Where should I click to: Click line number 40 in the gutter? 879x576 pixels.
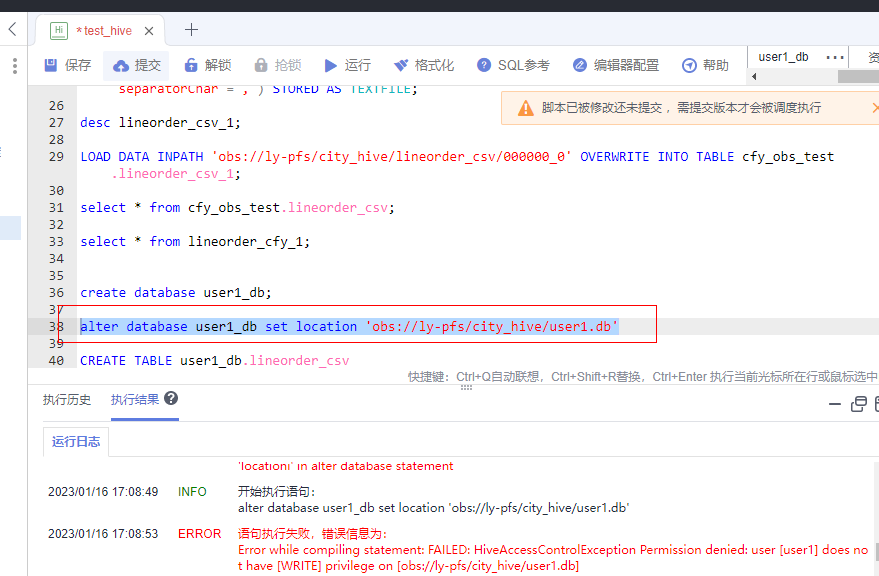coord(56,361)
